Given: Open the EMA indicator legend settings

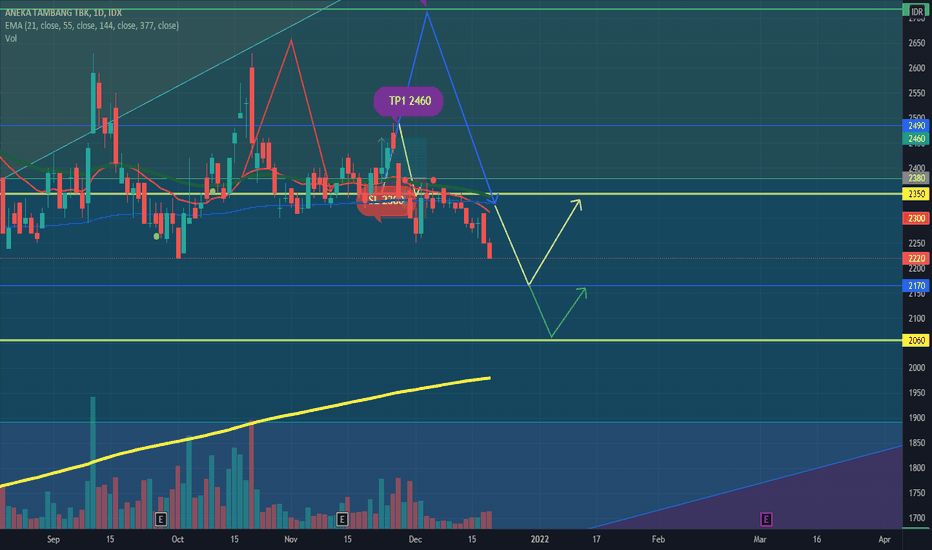Looking at the screenshot, I should tap(92, 26).
